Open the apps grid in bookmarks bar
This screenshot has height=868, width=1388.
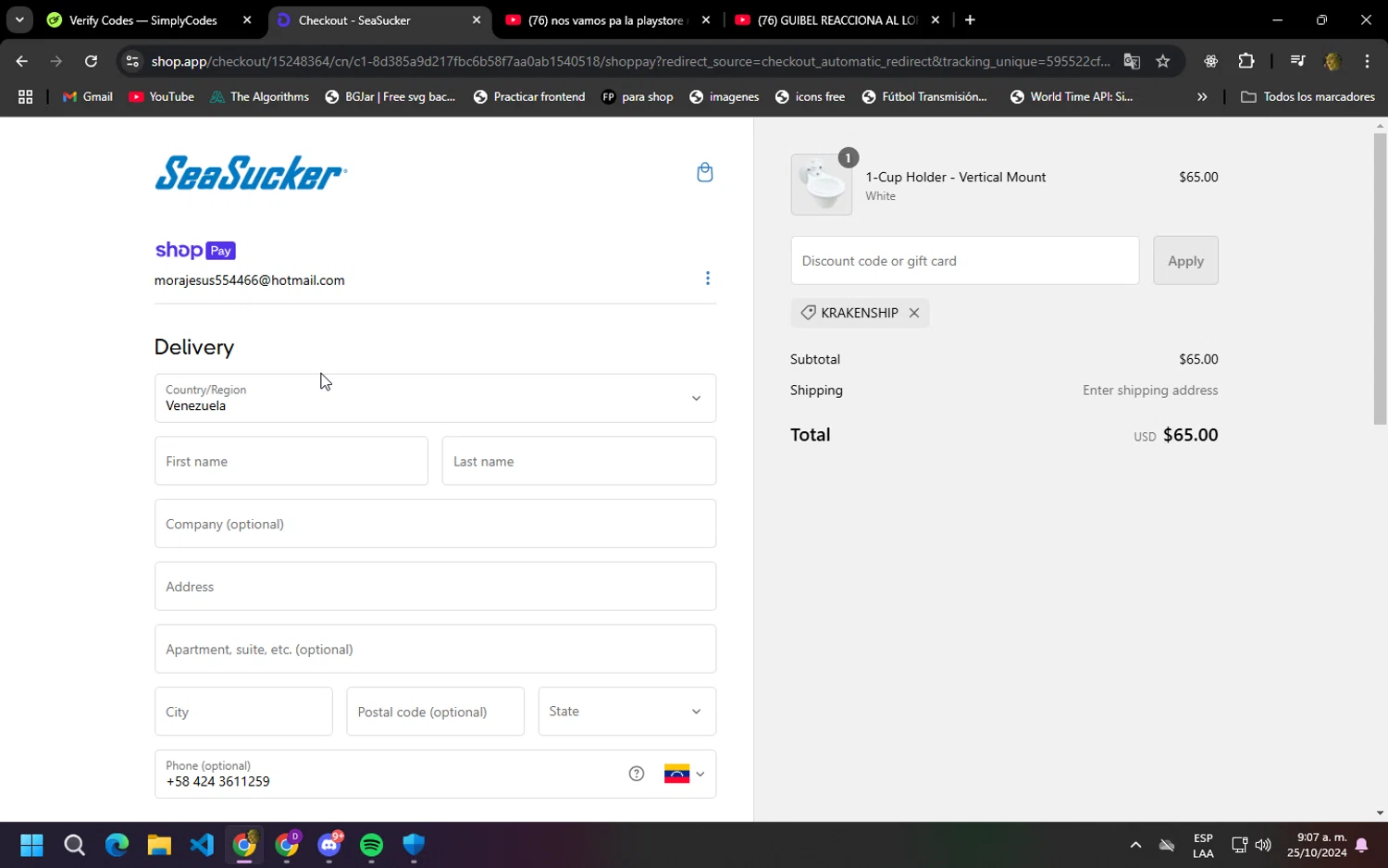coord(25,96)
